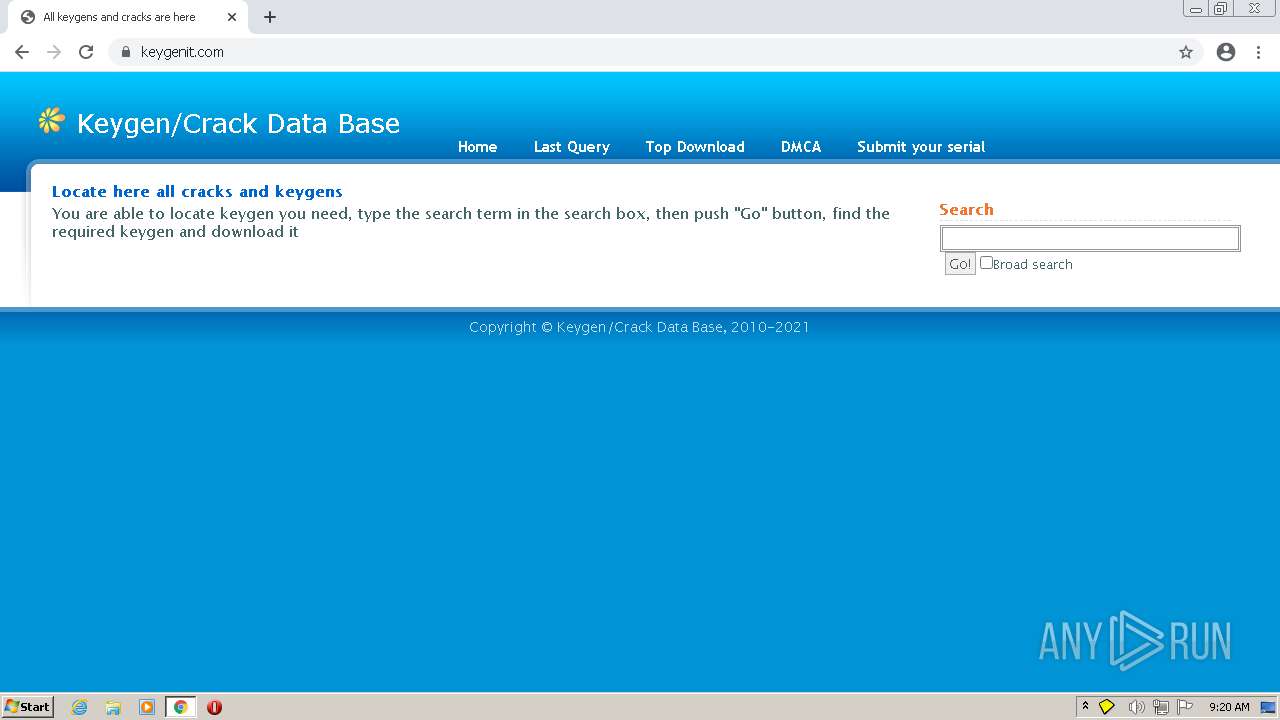Click the 9:20 AM system clock
The height and width of the screenshot is (720, 1280).
pos(1229,707)
